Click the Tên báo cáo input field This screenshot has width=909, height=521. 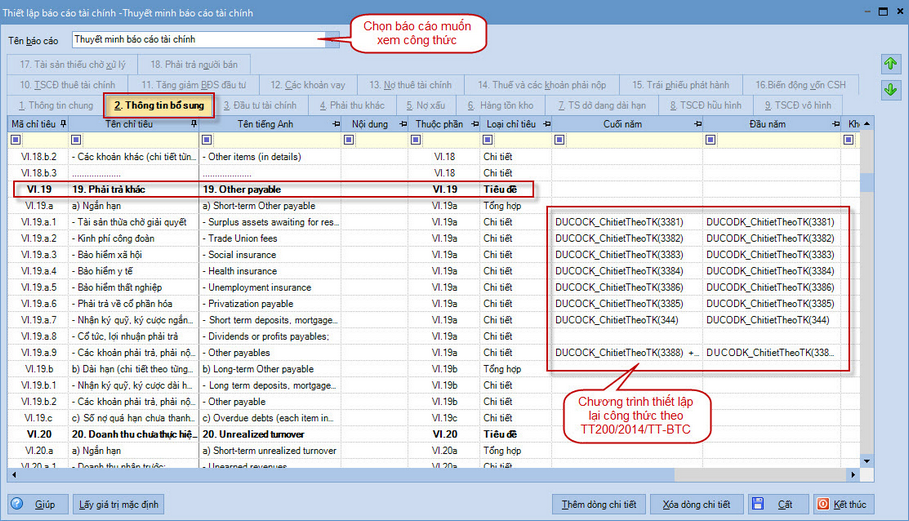click(x=198, y=40)
